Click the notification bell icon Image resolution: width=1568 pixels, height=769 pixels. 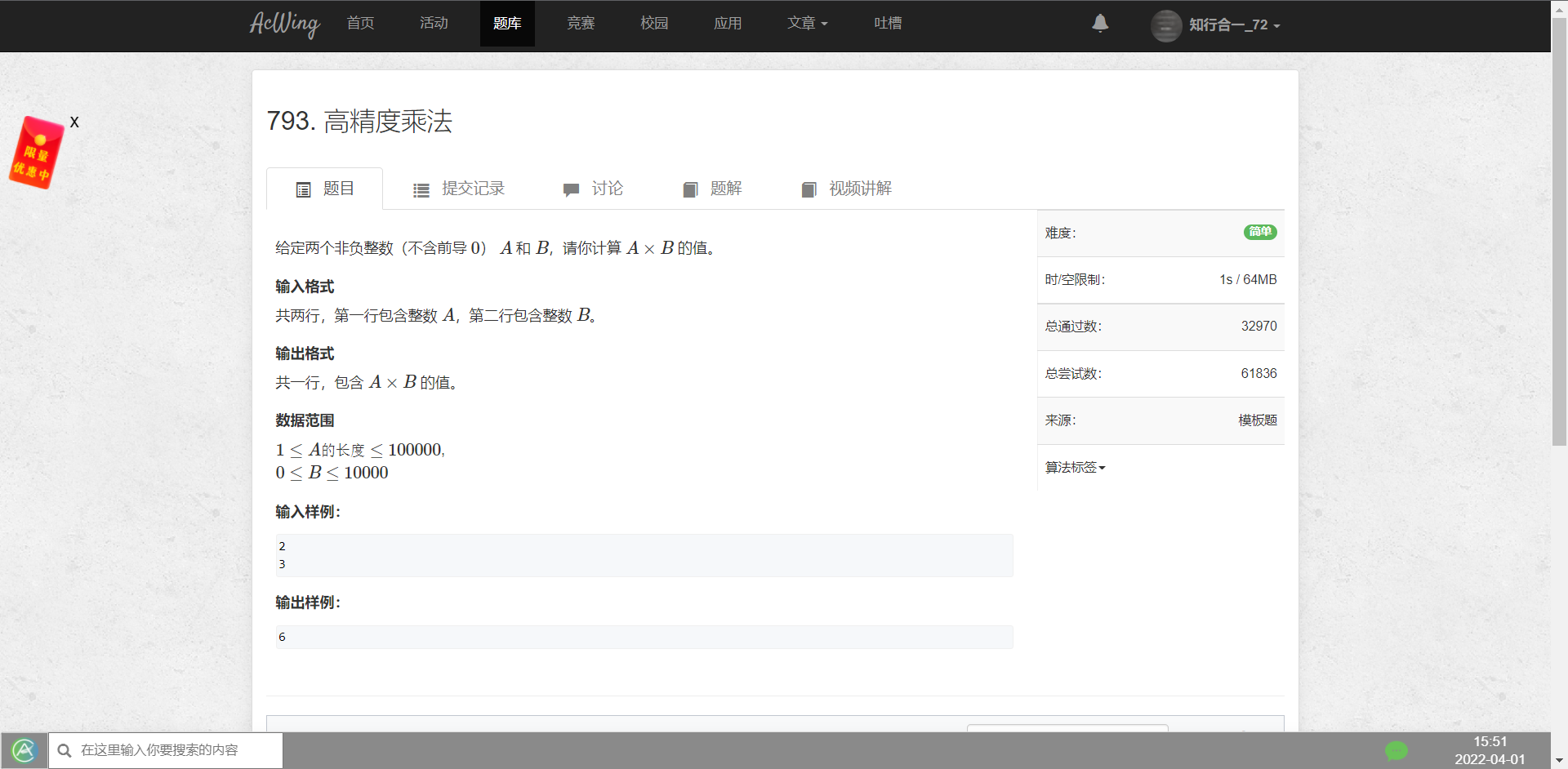1100,24
